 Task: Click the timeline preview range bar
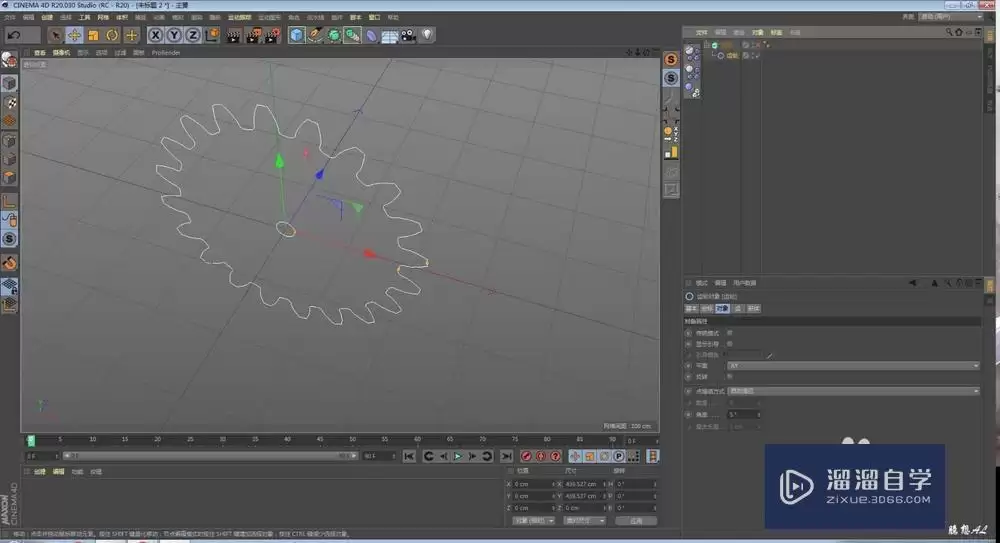(x=210, y=456)
